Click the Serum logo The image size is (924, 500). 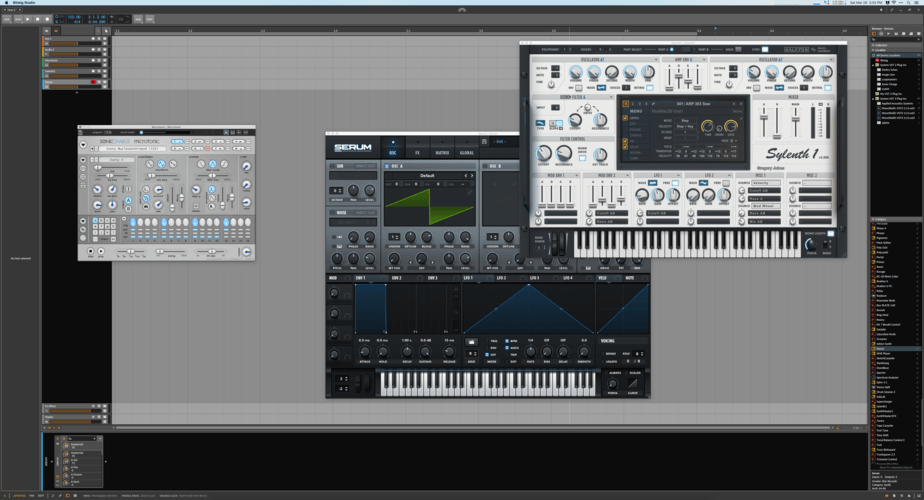352,147
